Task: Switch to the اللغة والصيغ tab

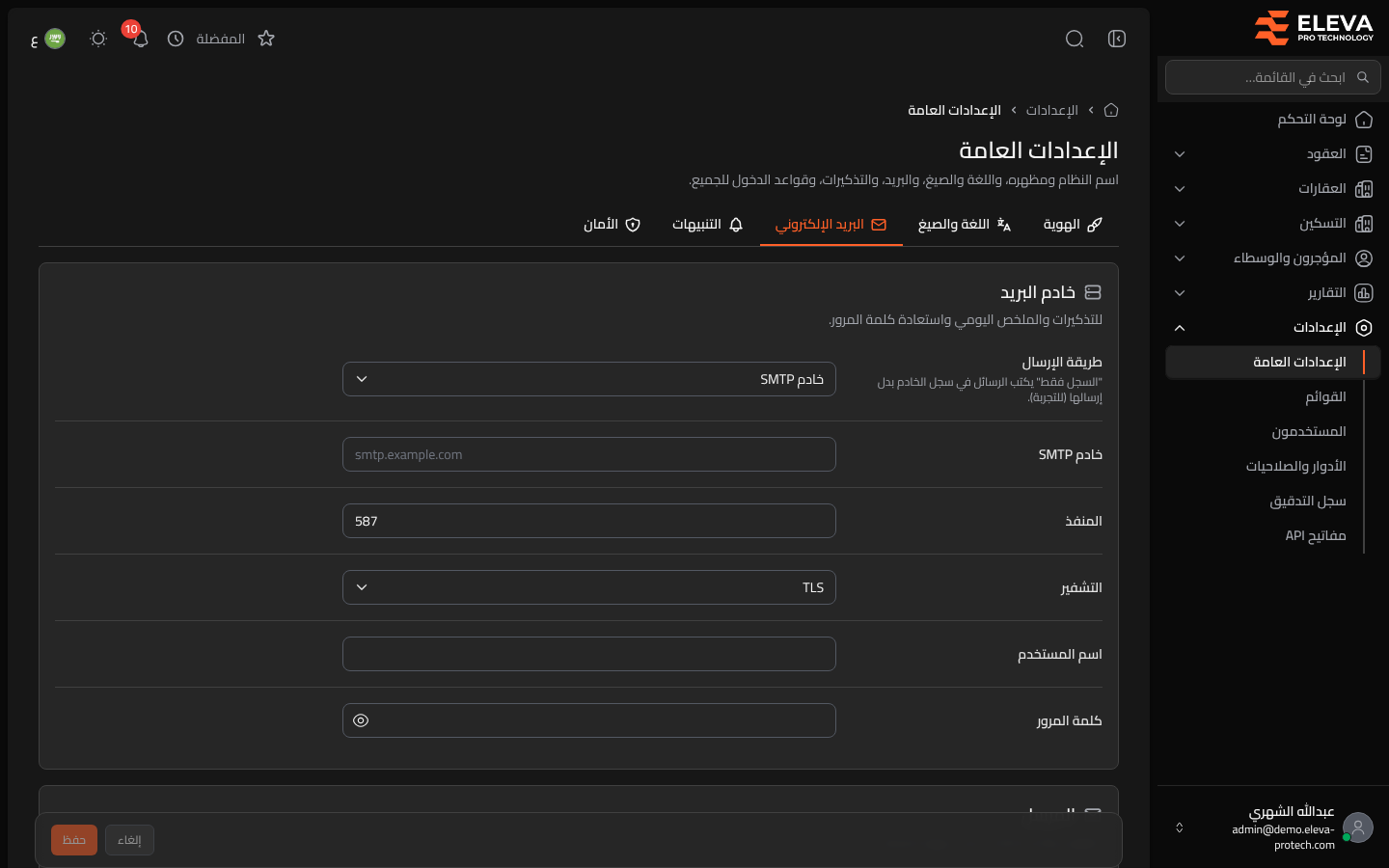Action: [965, 225]
